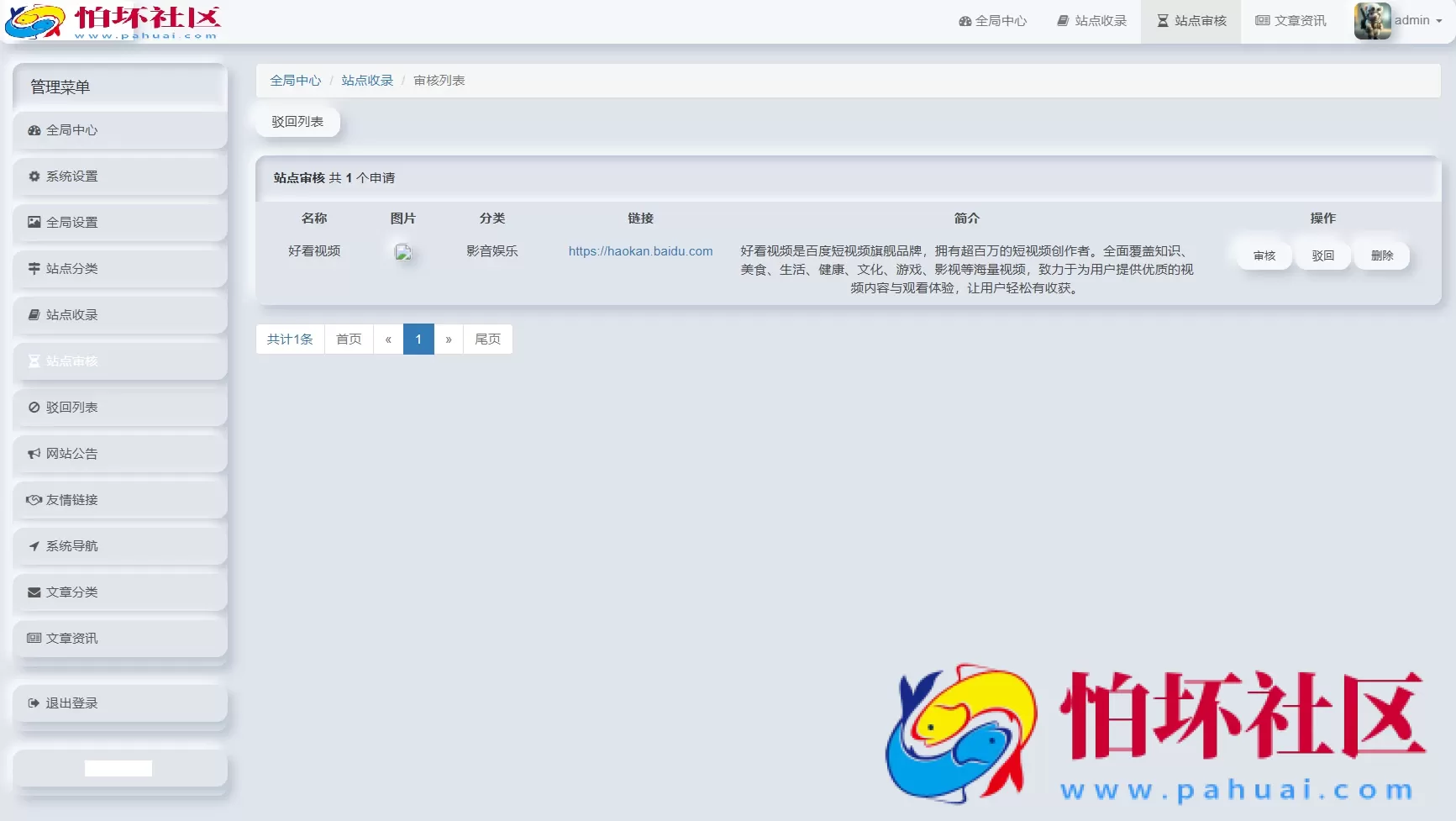Click the 驳回 reject button

click(x=1322, y=255)
